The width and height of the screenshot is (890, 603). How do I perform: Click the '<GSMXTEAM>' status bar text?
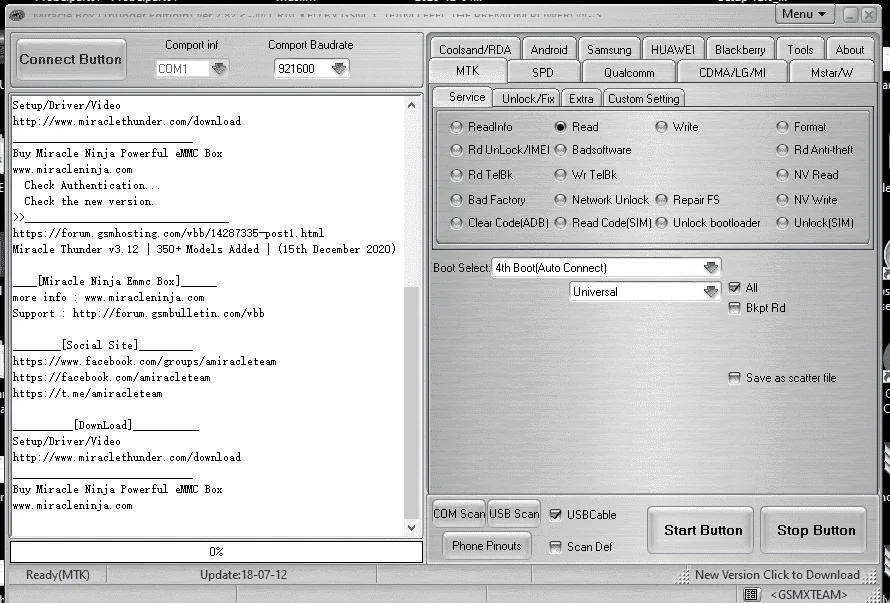pos(808,594)
